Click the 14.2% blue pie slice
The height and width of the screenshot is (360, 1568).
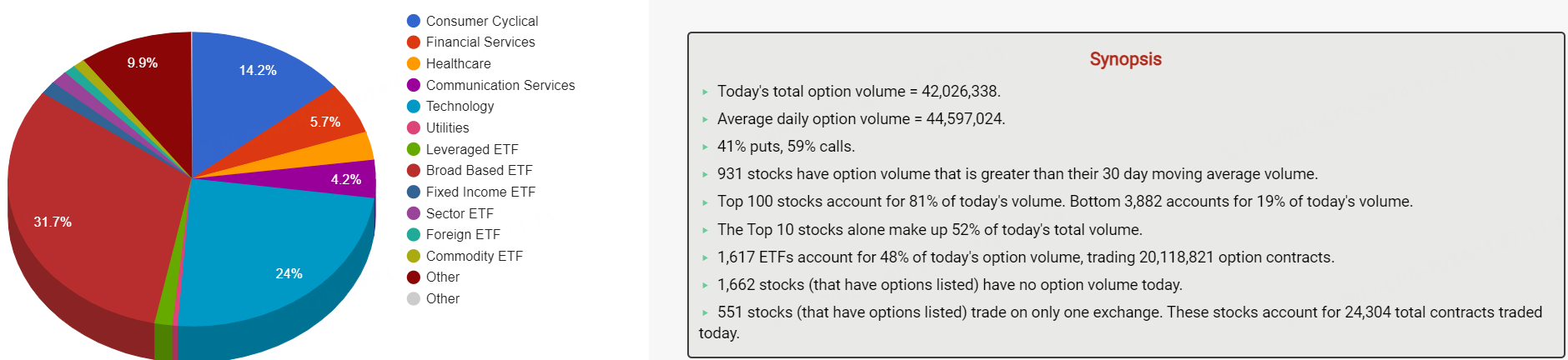(x=250, y=83)
